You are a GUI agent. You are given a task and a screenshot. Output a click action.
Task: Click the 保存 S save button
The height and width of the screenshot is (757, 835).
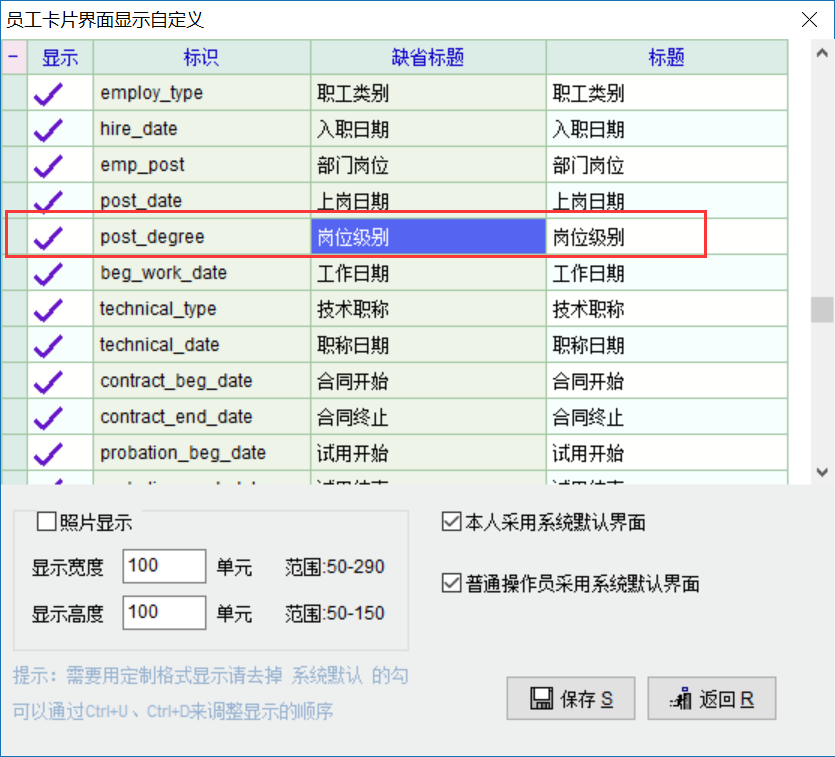(570, 699)
